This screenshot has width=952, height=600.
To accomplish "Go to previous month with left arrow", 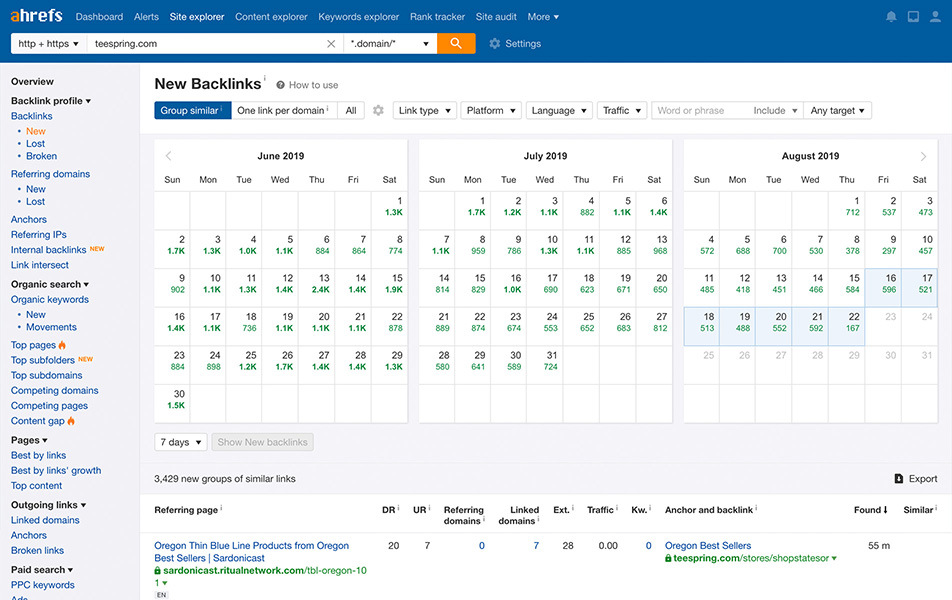I will click(168, 156).
